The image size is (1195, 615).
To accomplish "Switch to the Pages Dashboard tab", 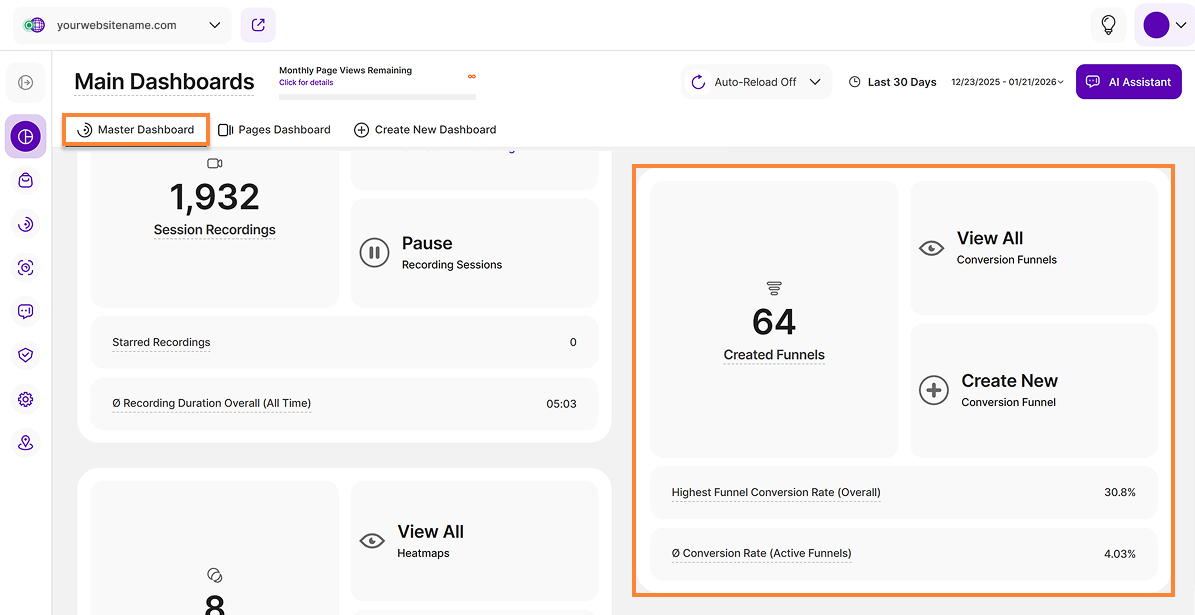I will [274, 129].
